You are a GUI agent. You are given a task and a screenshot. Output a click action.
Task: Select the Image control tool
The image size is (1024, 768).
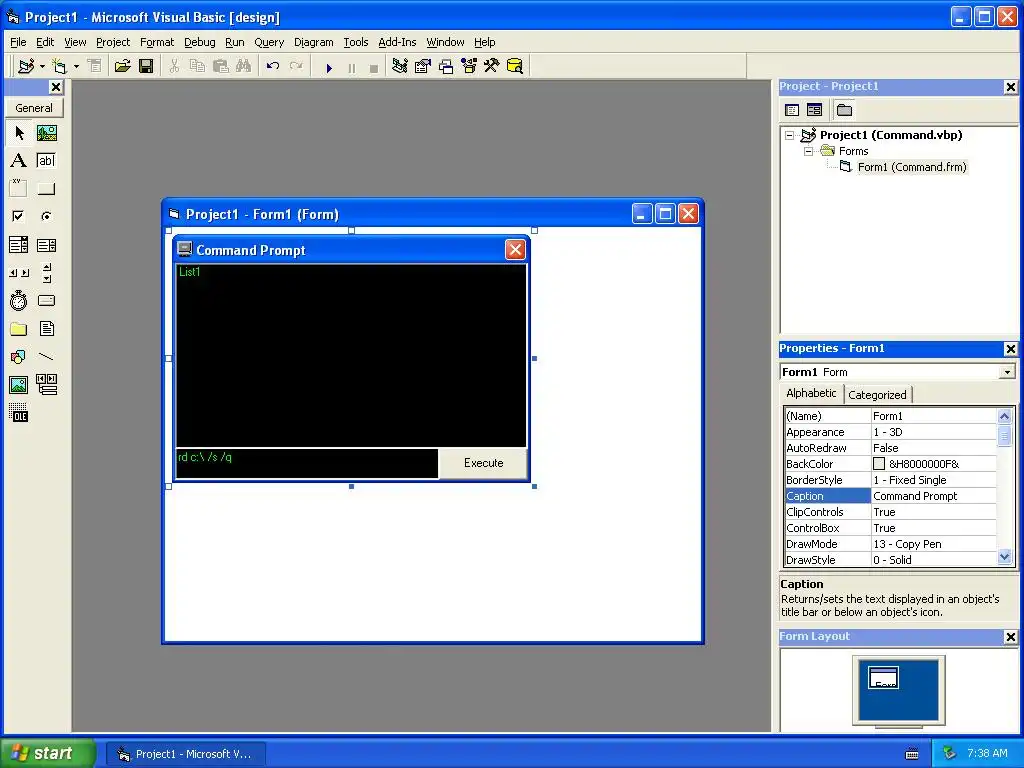(x=19, y=385)
